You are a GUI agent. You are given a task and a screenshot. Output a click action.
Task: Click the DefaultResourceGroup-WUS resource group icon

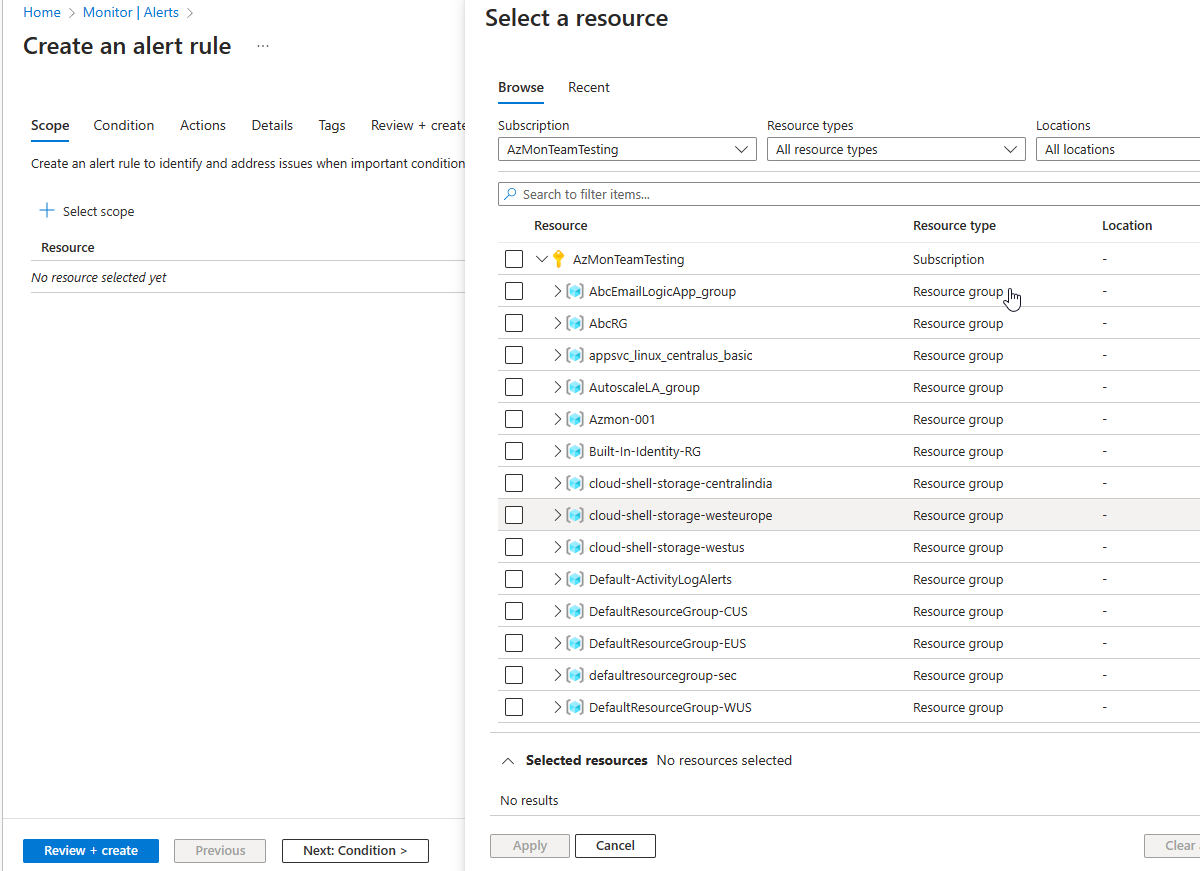[x=575, y=707]
